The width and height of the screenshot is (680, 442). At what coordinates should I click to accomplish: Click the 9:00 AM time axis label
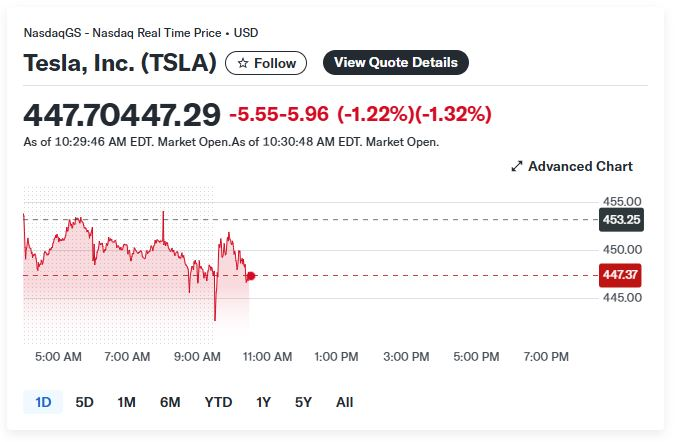pos(197,356)
